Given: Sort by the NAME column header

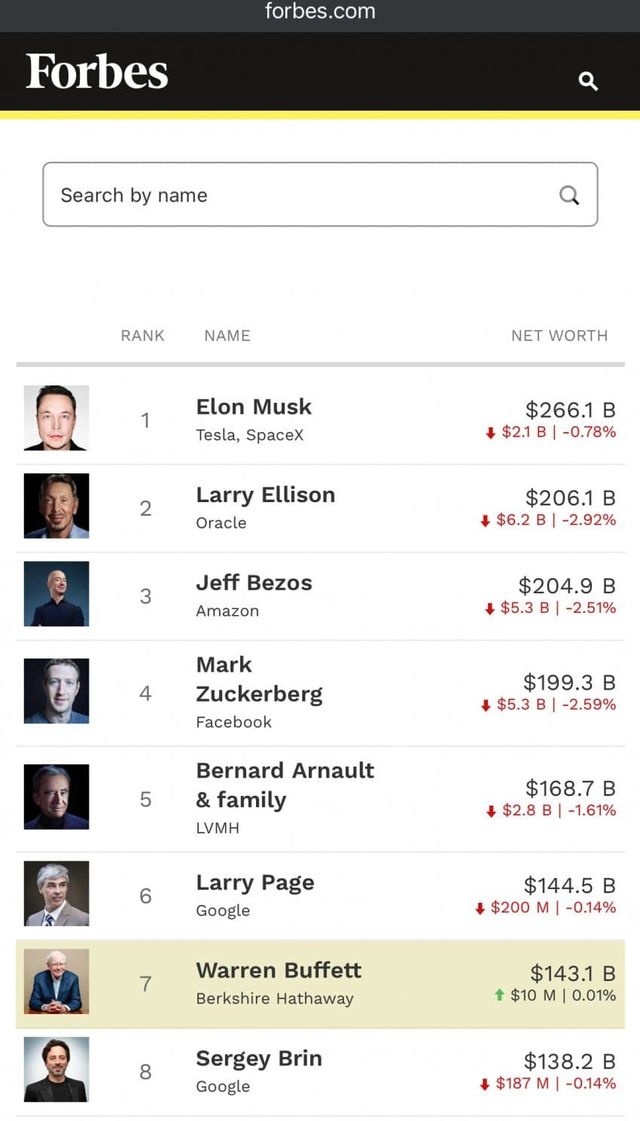Looking at the screenshot, I should coord(227,336).
